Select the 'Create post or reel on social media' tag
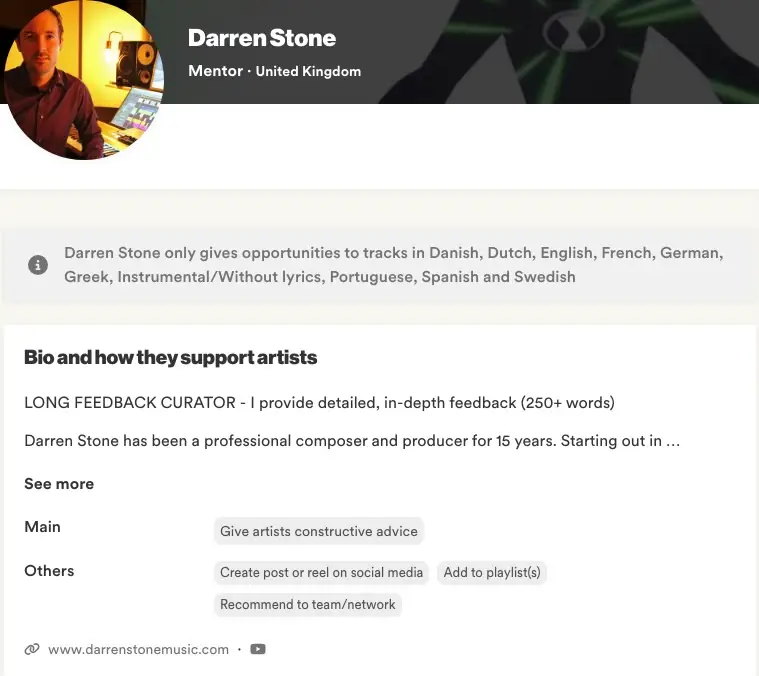This screenshot has width=759, height=676. [x=322, y=573]
